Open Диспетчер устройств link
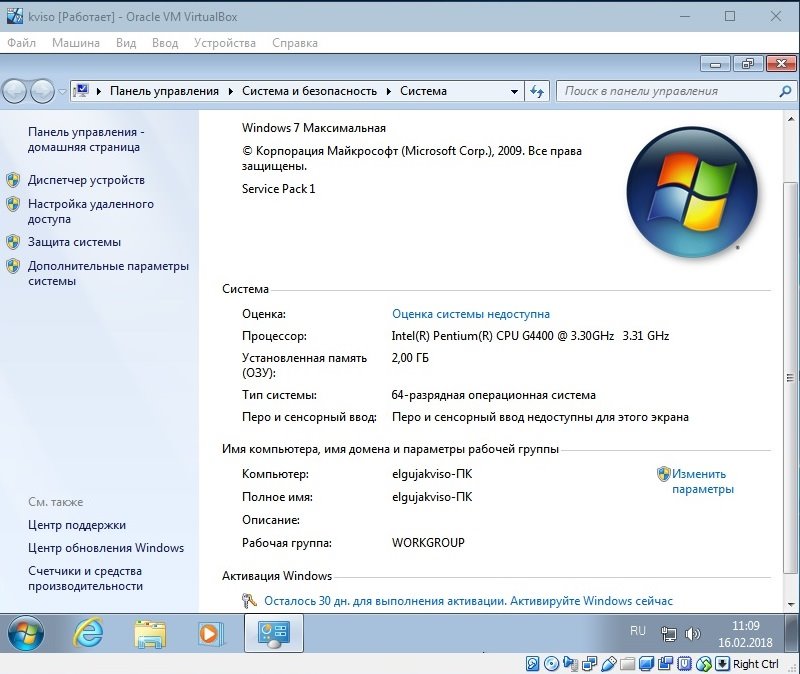The image size is (800, 674). (x=86, y=180)
